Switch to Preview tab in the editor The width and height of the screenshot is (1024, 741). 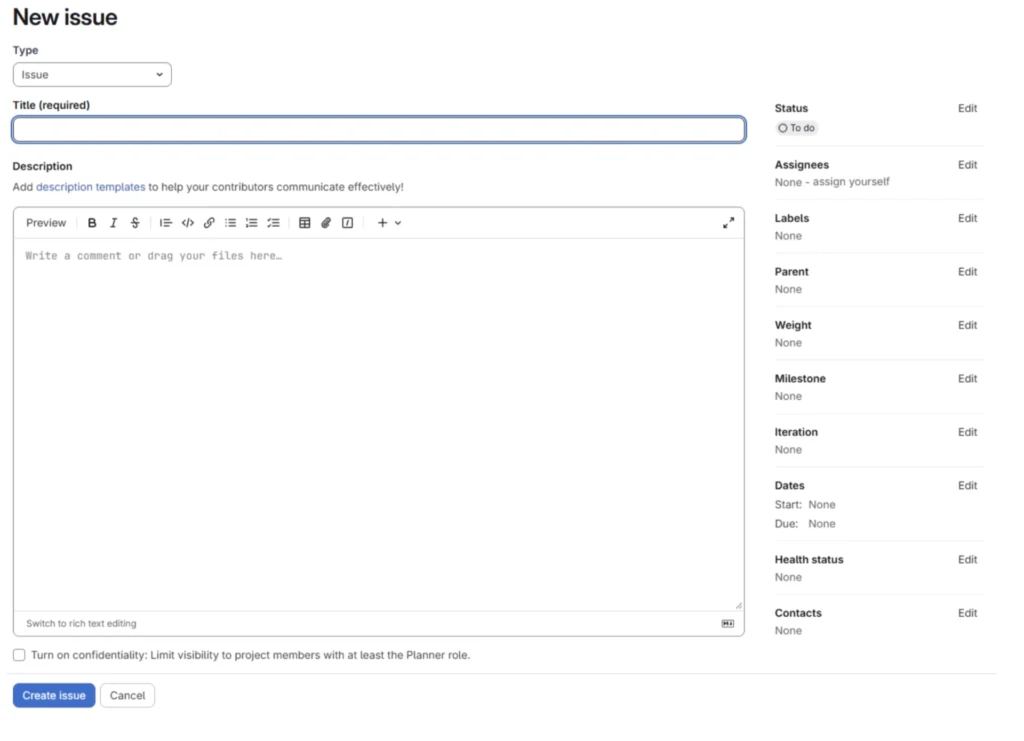(x=46, y=223)
